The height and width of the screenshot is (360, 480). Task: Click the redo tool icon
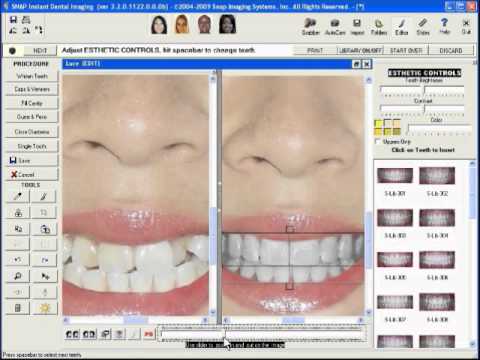(x=44, y=259)
